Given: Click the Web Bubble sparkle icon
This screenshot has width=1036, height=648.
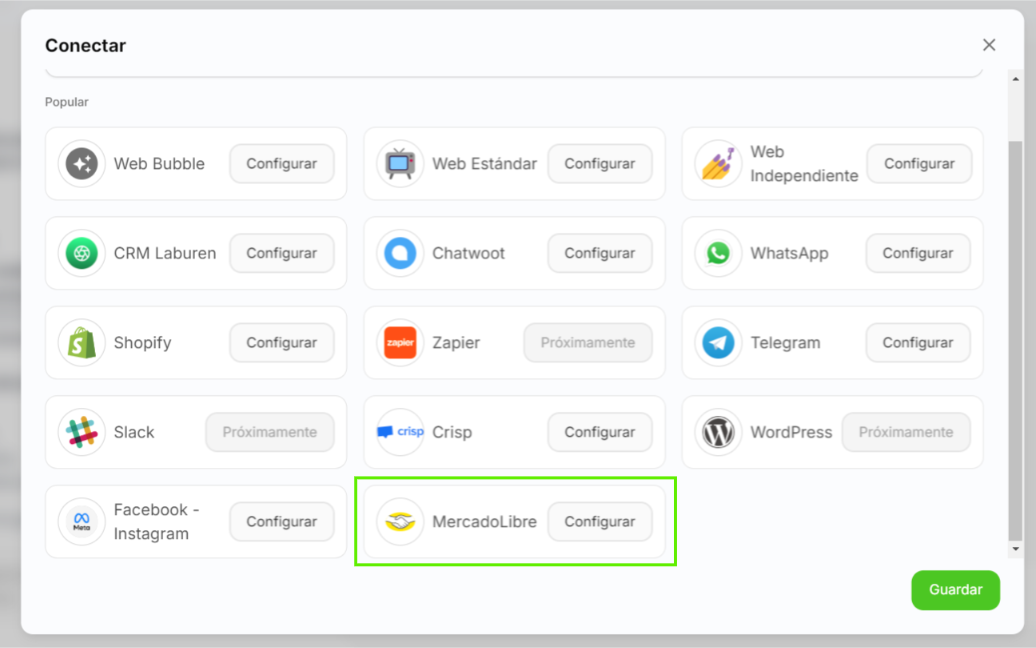Looking at the screenshot, I should [82, 164].
